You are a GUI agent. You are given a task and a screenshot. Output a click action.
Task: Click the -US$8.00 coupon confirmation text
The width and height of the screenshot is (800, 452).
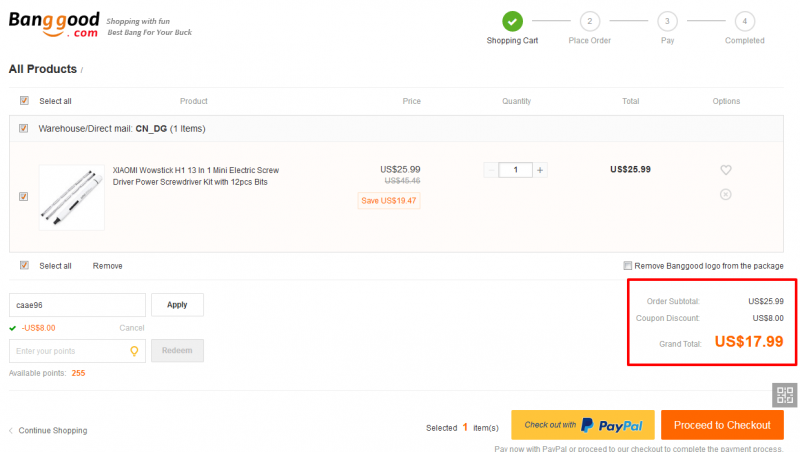click(38, 328)
